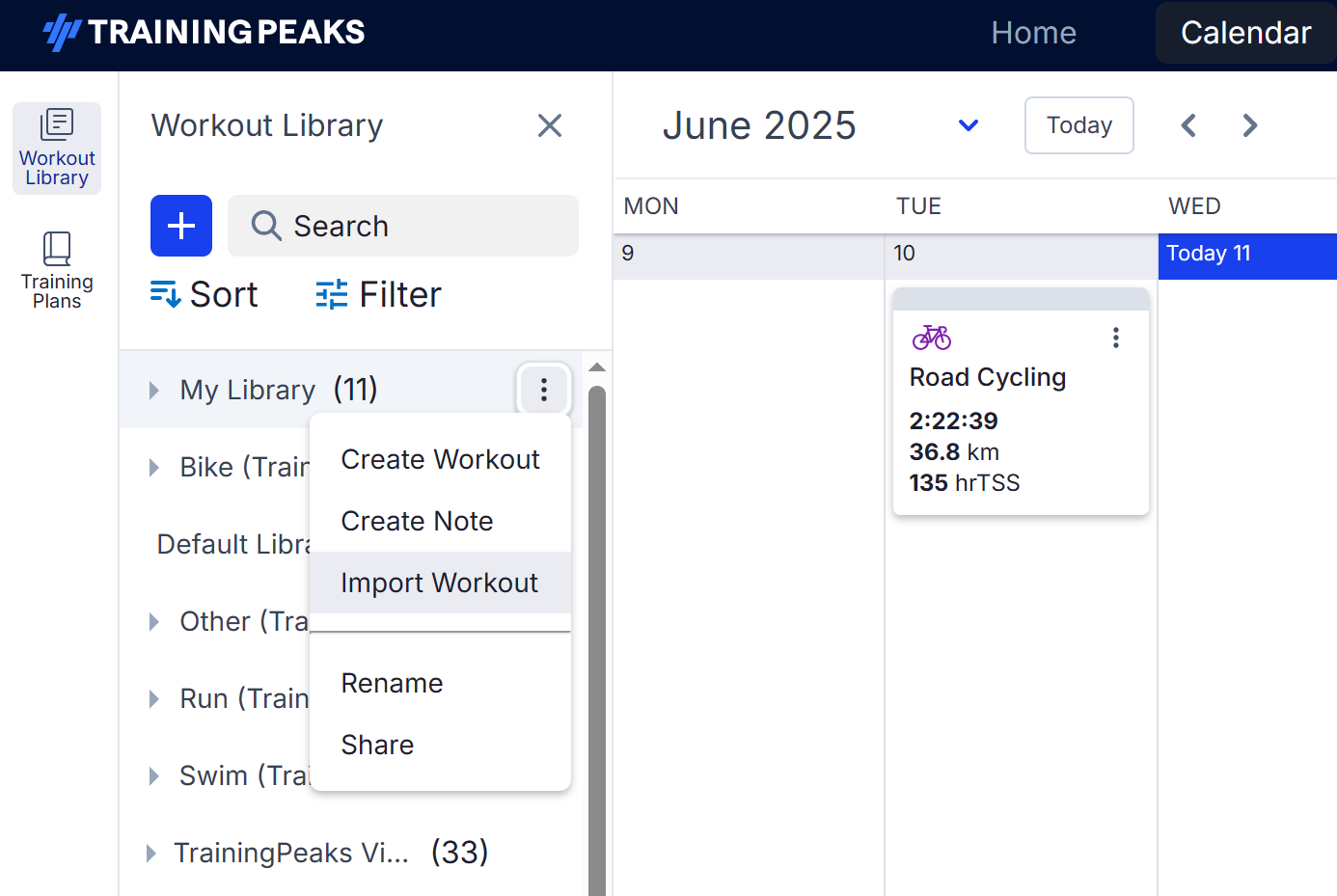This screenshot has width=1337, height=896.
Task: Expand the TrainingPeaks Vi... library folder
Action: pyautogui.click(x=151, y=853)
